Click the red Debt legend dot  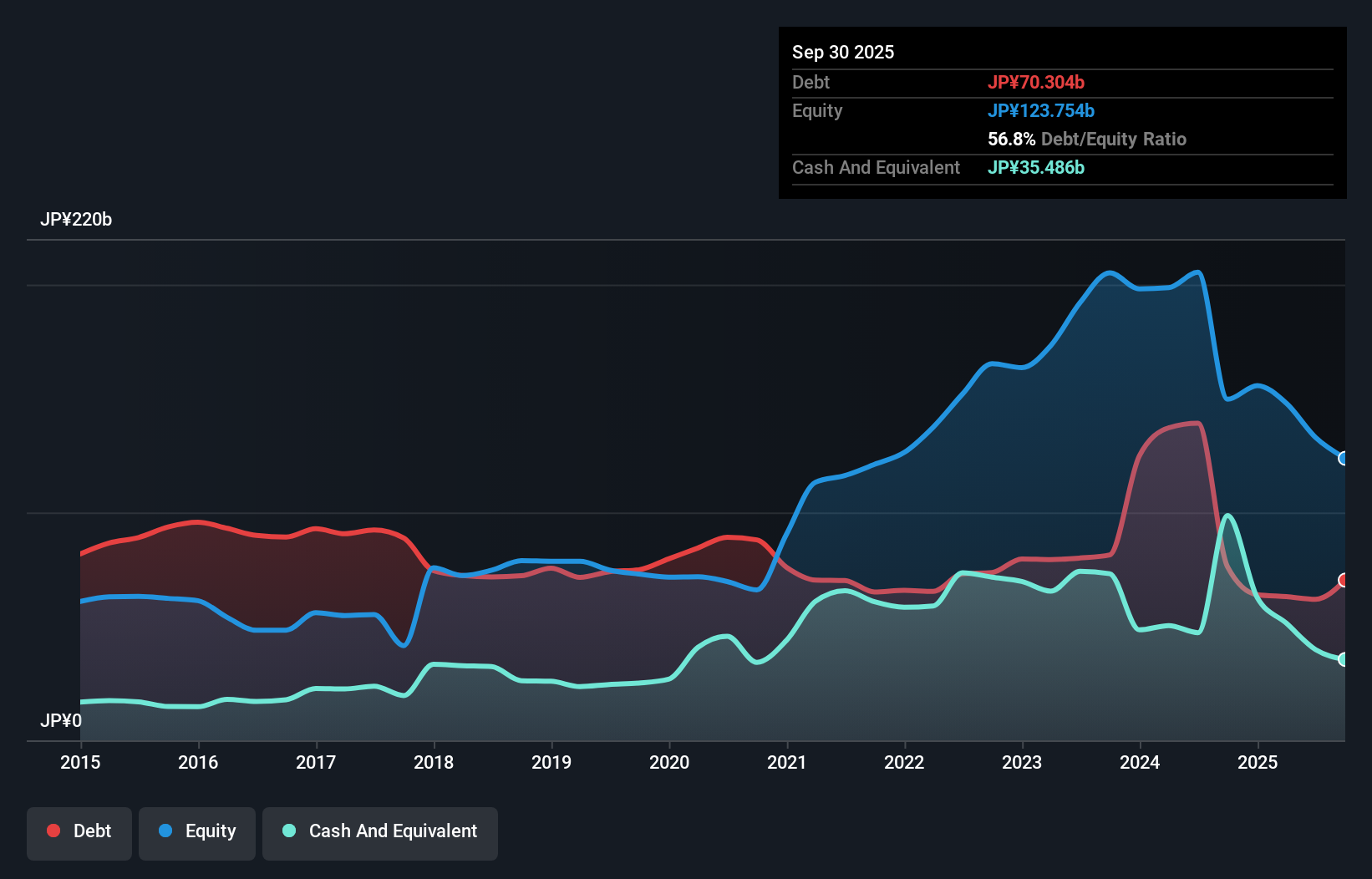(x=53, y=831)
